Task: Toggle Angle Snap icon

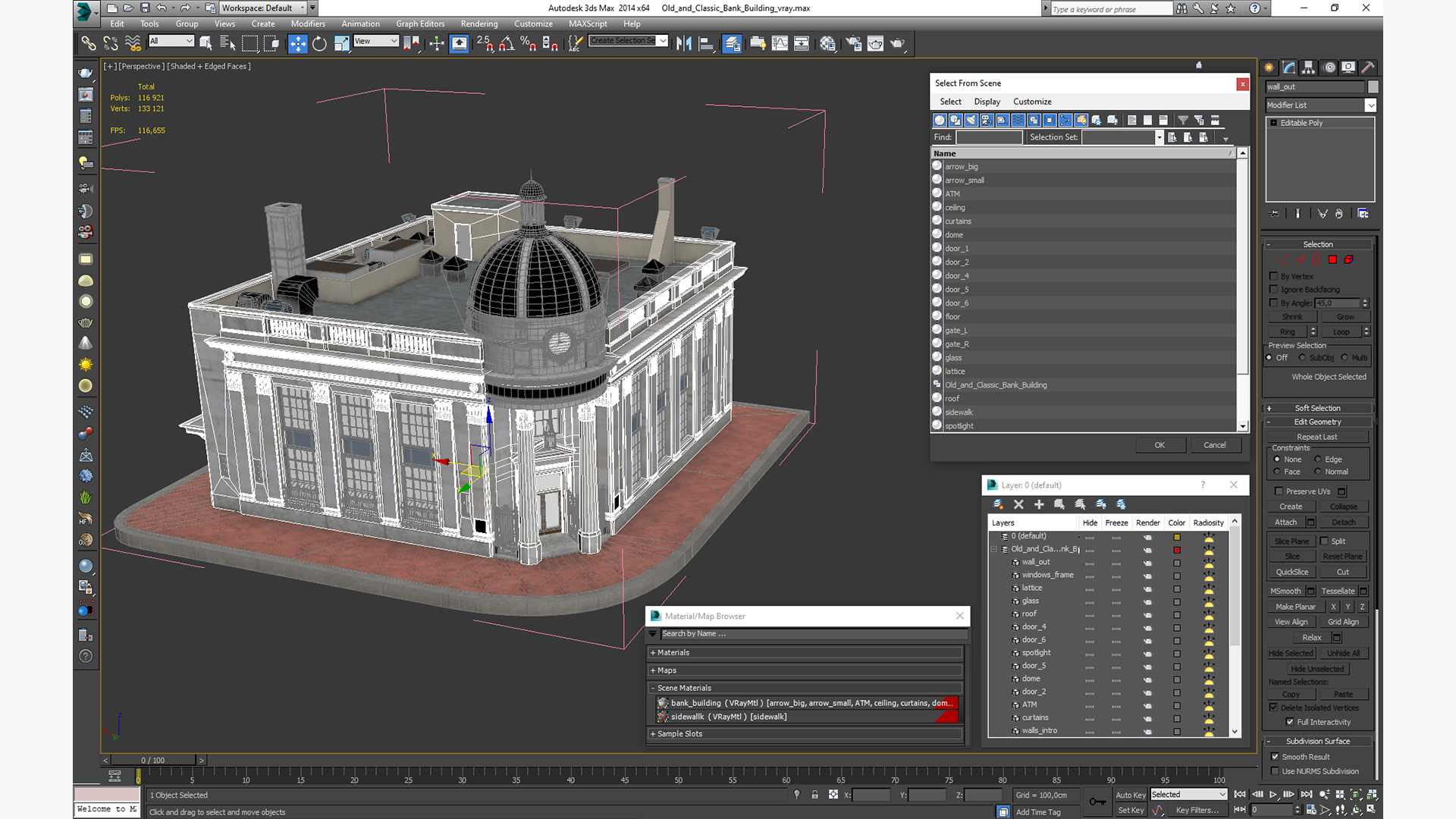Action: click(507, 44)
